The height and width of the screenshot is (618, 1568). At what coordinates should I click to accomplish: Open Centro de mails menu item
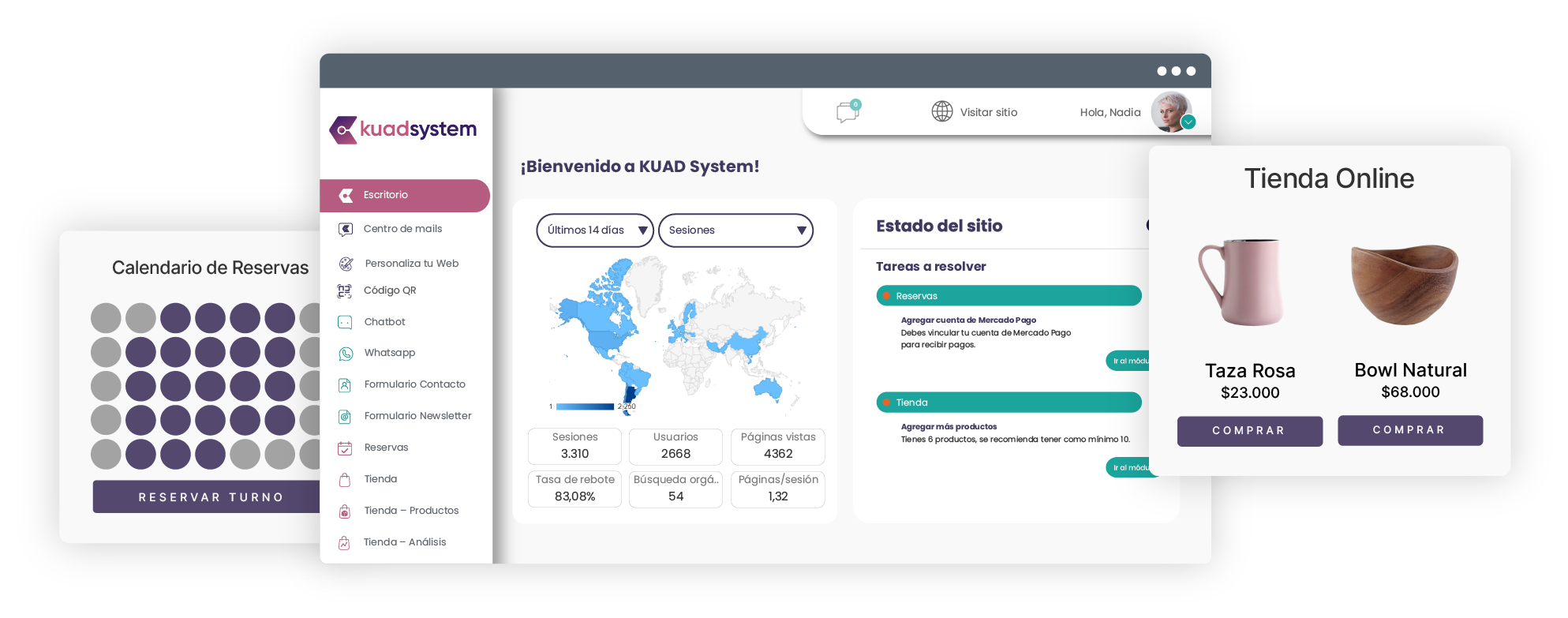(x=405, y=229)
